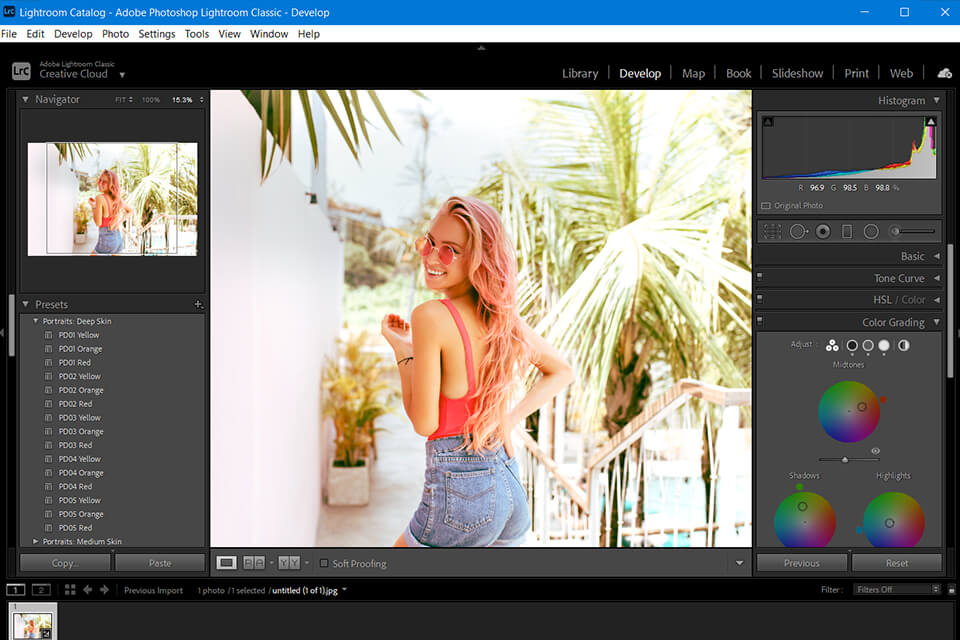The height and width of the screenshot is (640, 960).
Task: Open the Filters Off dropdown
Action: click(896, 590)
